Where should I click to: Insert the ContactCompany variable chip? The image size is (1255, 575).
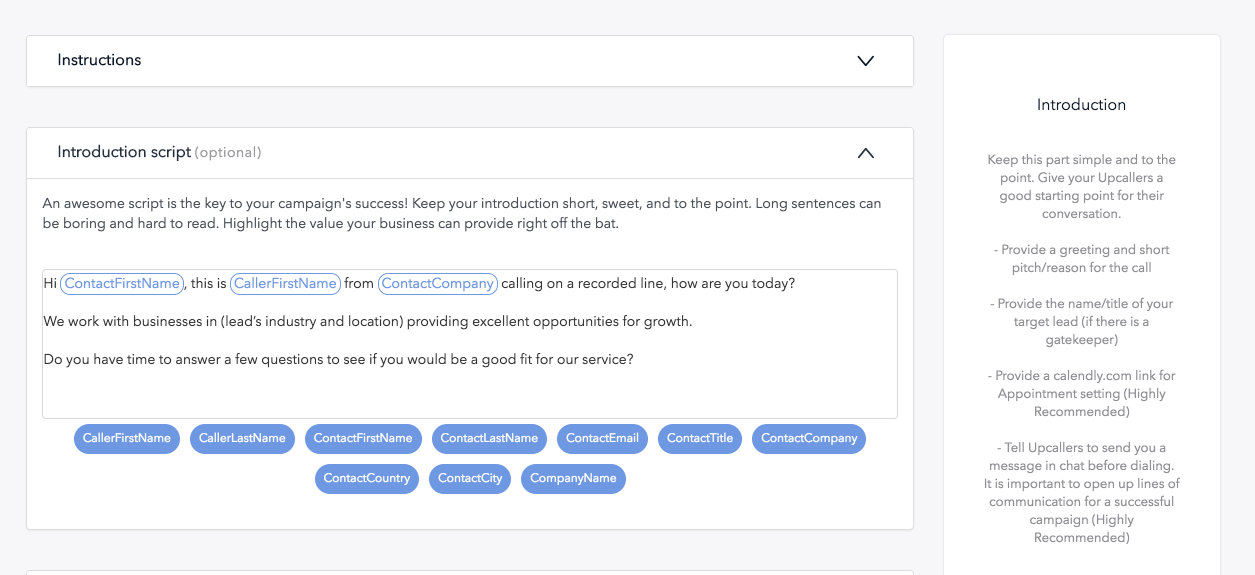809,439
